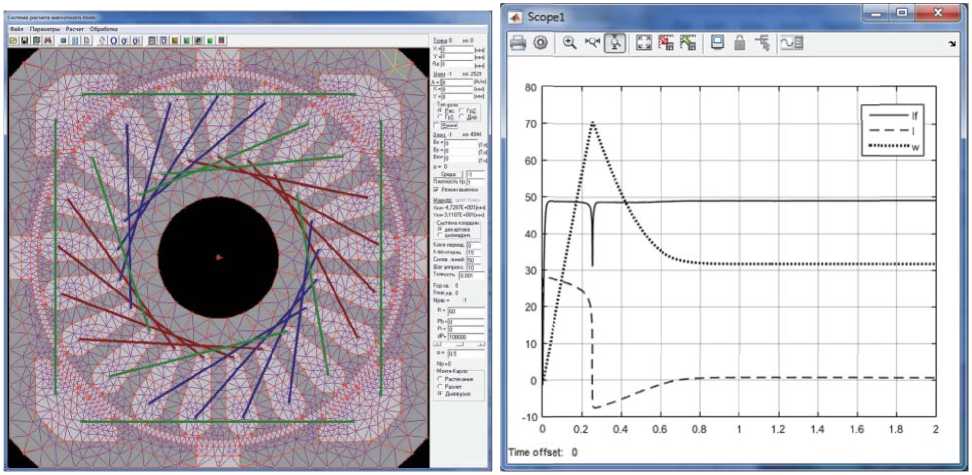Open the Signal selector icon in Scope1
The height and width of the screenshot is (475, 972).
point(762,43)
